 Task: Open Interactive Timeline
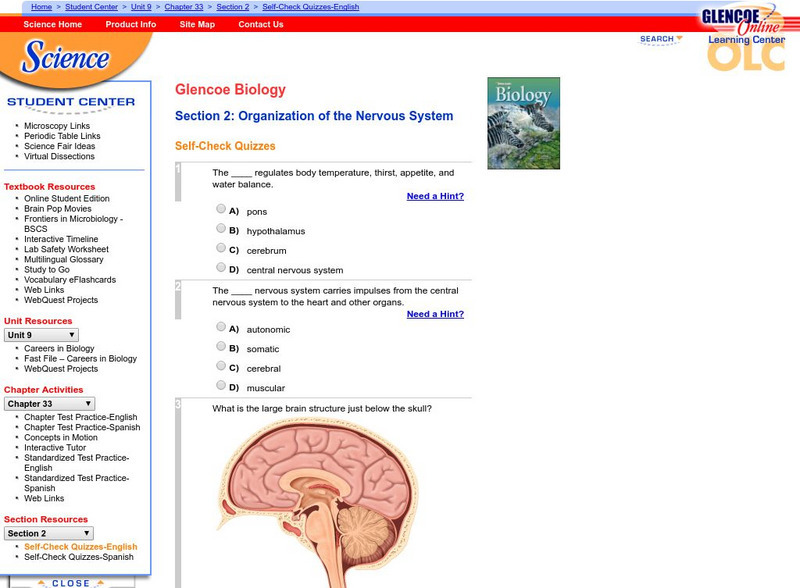point(61,239)
